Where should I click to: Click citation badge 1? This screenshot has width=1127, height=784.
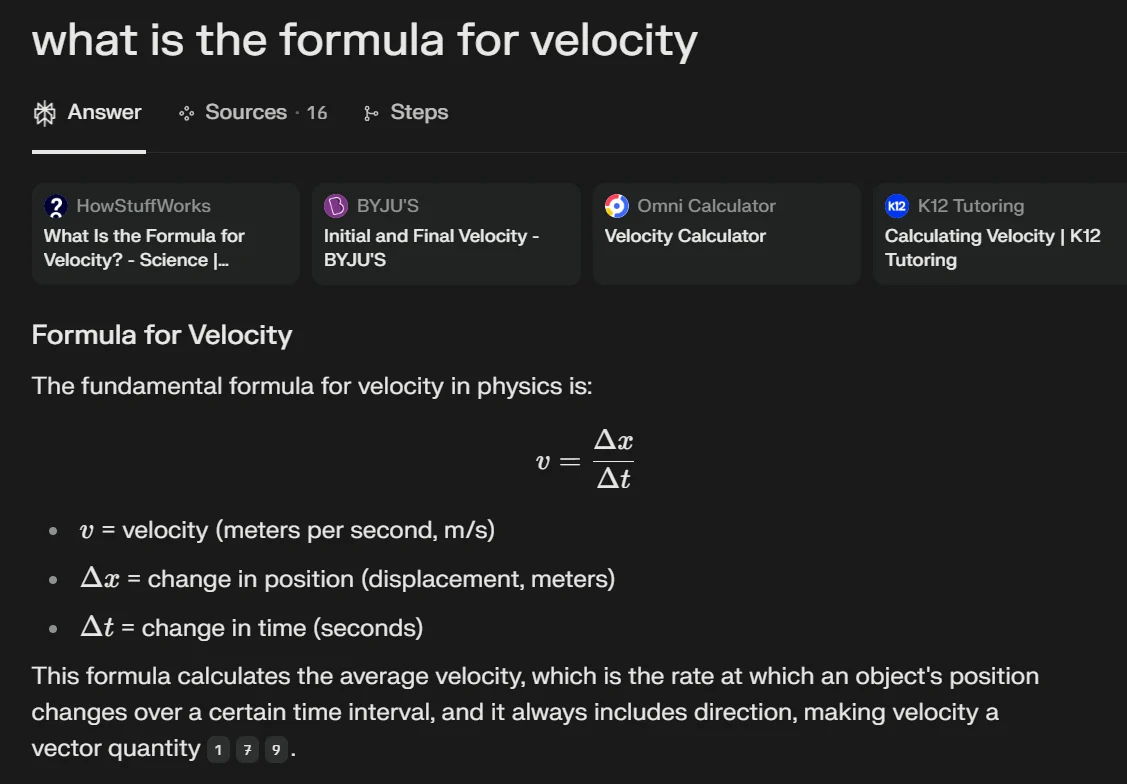click(218, 750)
